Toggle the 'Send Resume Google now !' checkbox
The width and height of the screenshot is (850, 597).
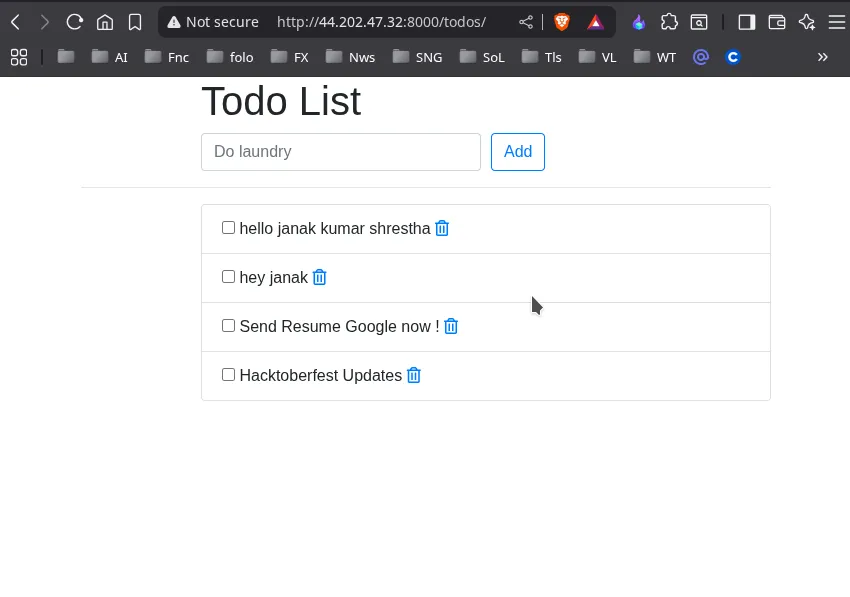228,326
